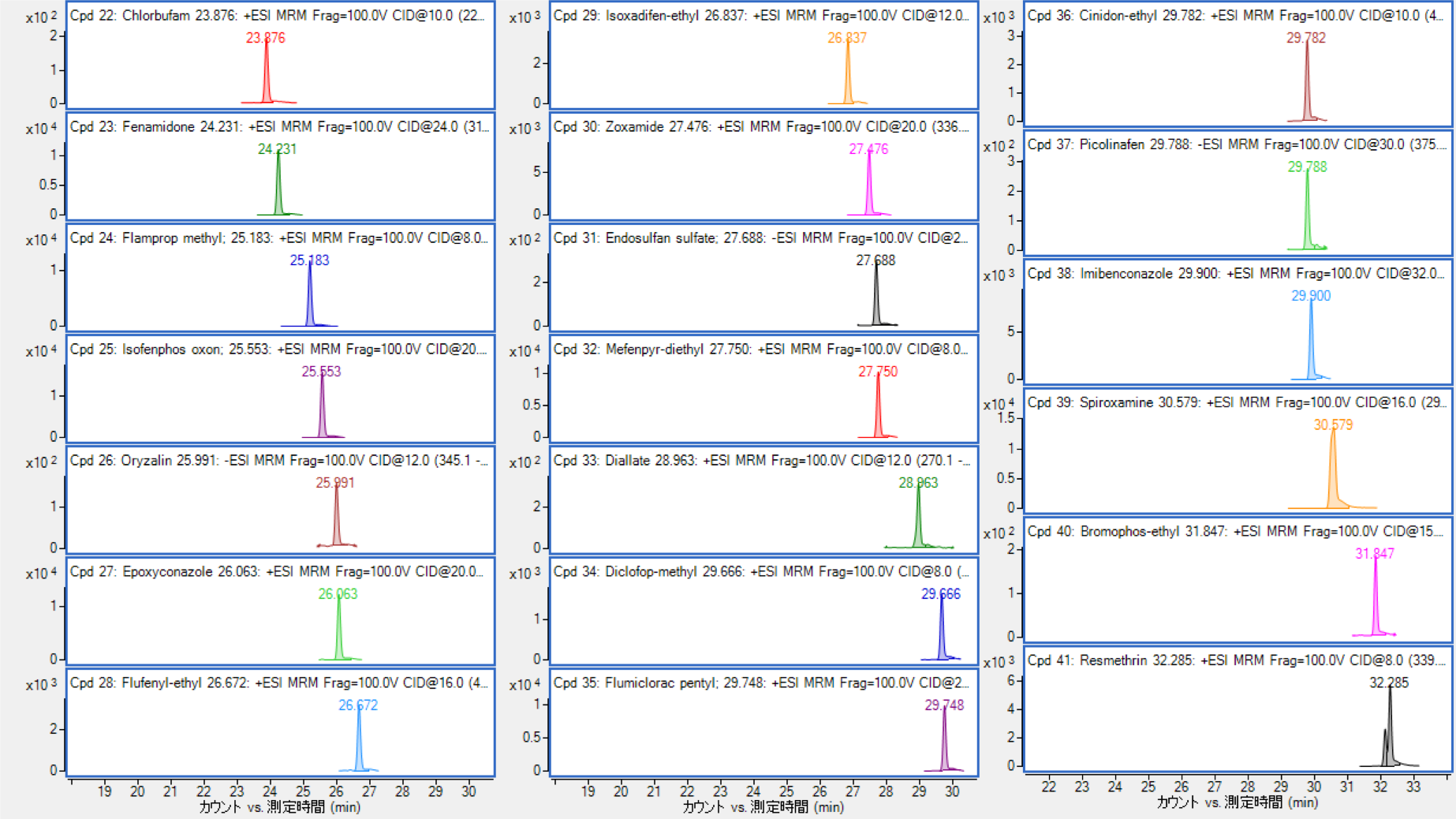Image resolution: width=1456 pixels, height=819 pixels.
Task: Select the Cpd 30 Zoxamide chromatogram title
Action: (x=762, y=127)
